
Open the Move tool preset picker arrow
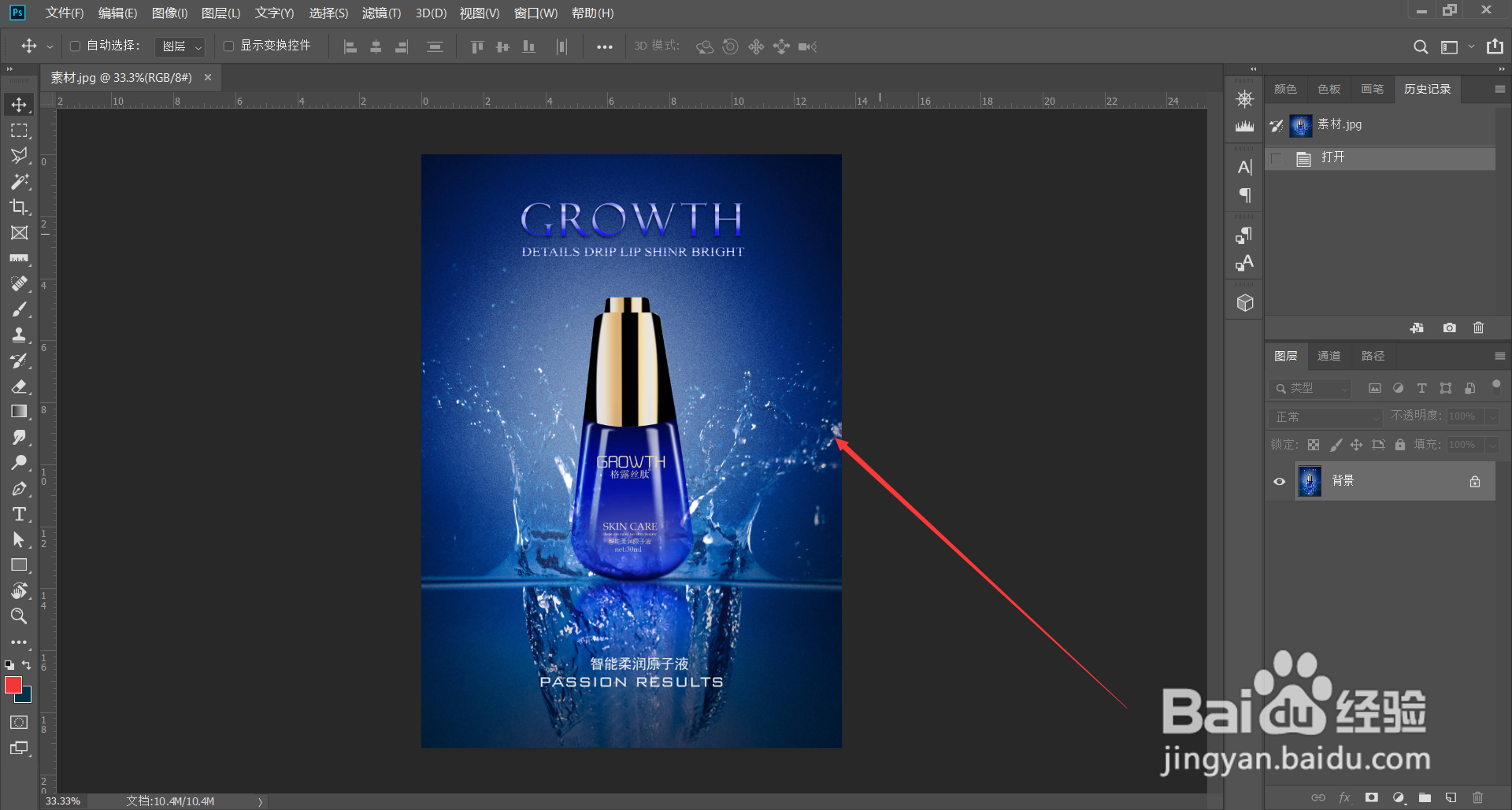(50, 47)
